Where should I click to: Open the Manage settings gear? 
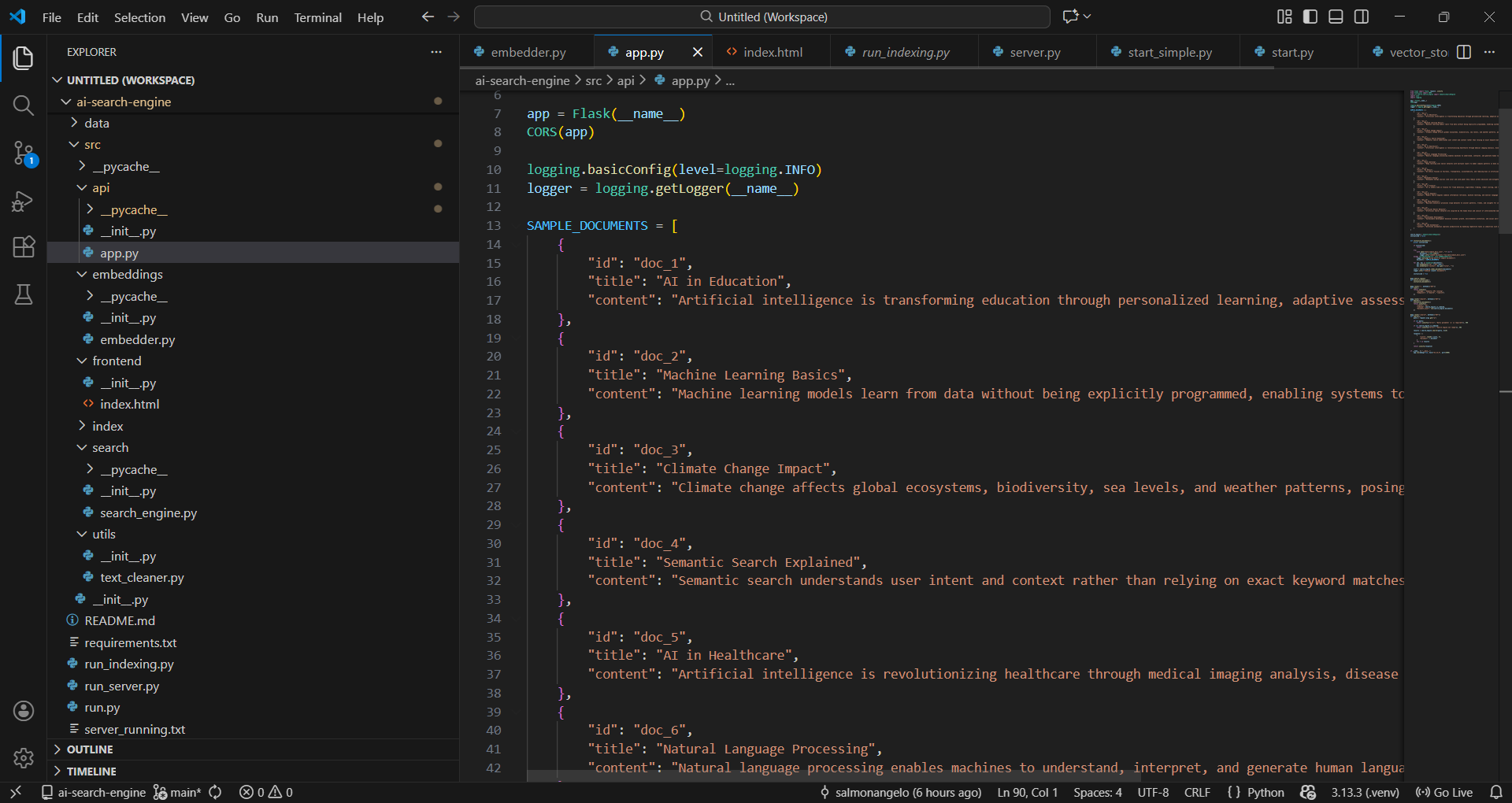(x=24, y=758)
